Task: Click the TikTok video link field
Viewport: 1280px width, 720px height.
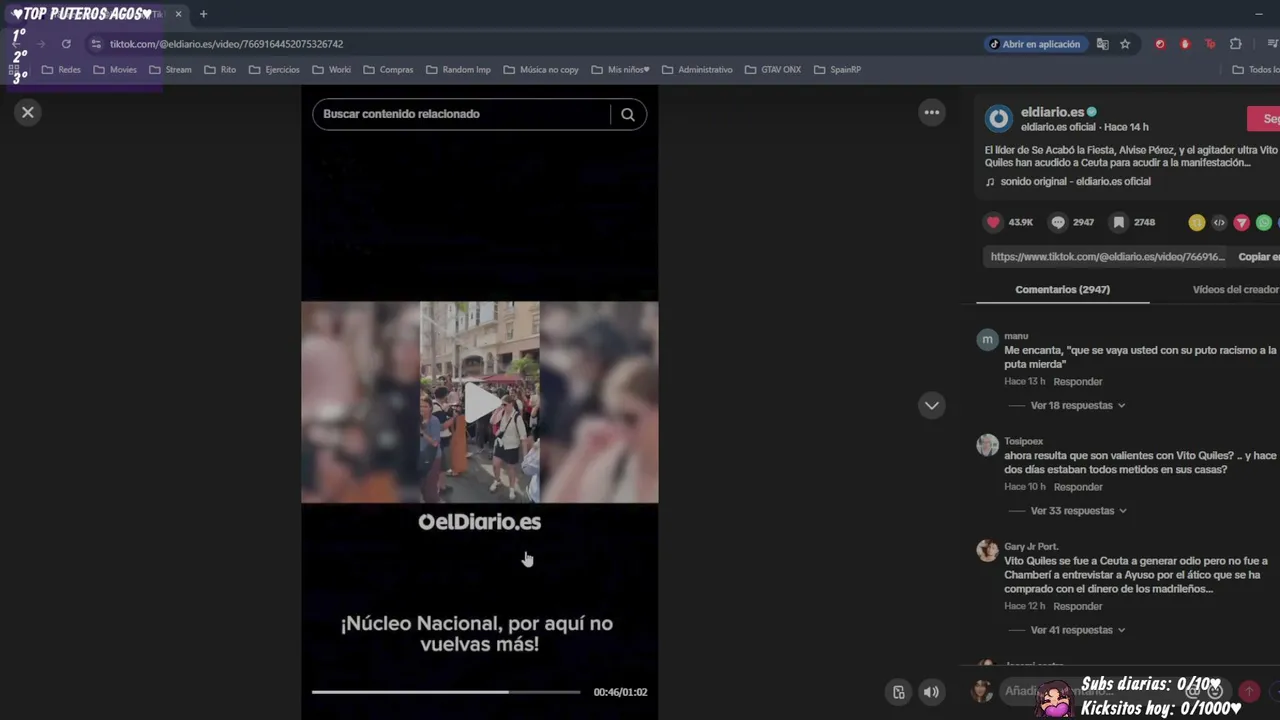Action: (x=1107, y=257)
